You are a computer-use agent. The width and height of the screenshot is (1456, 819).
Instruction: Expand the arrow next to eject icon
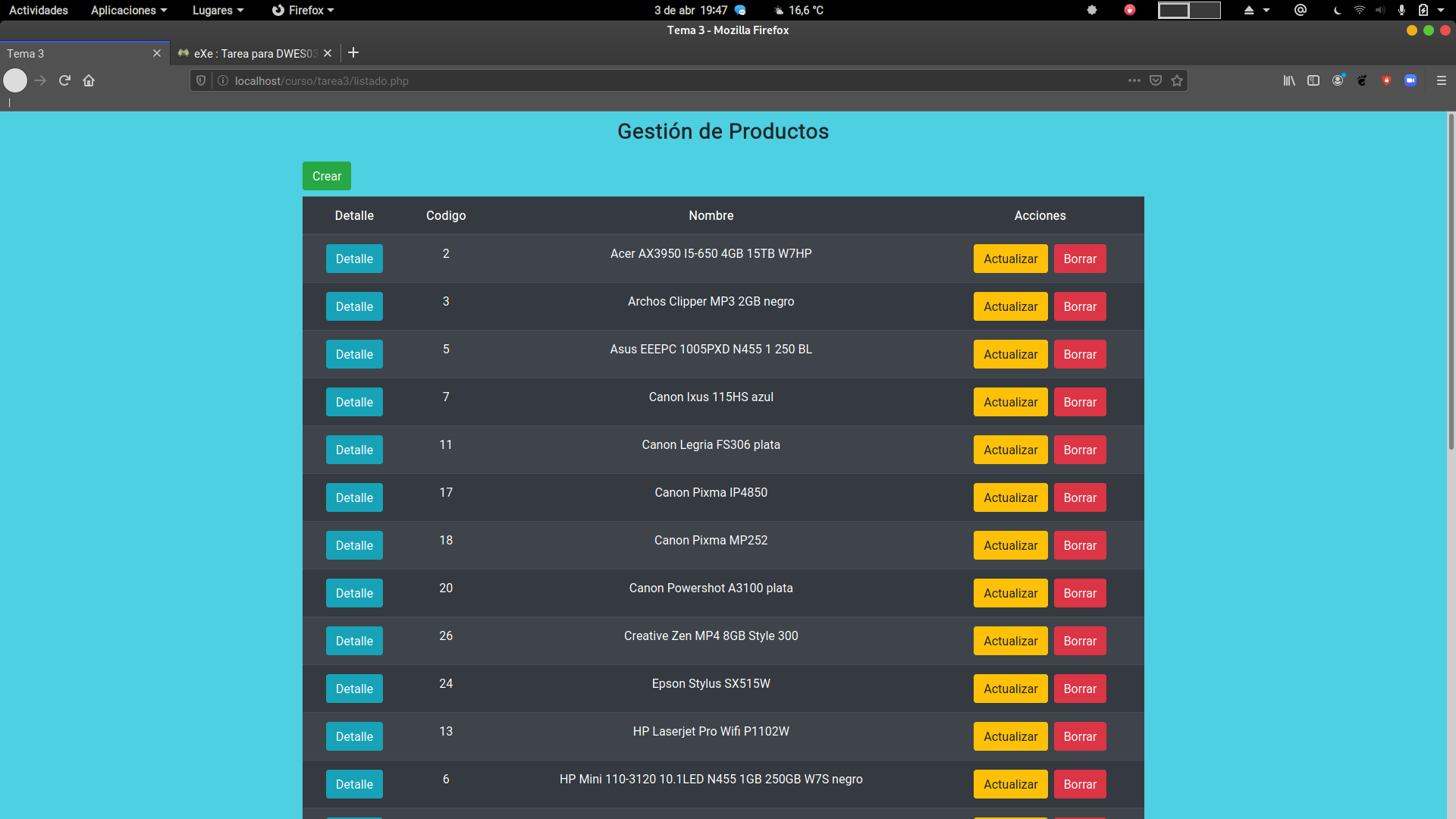pos(1266,10)
